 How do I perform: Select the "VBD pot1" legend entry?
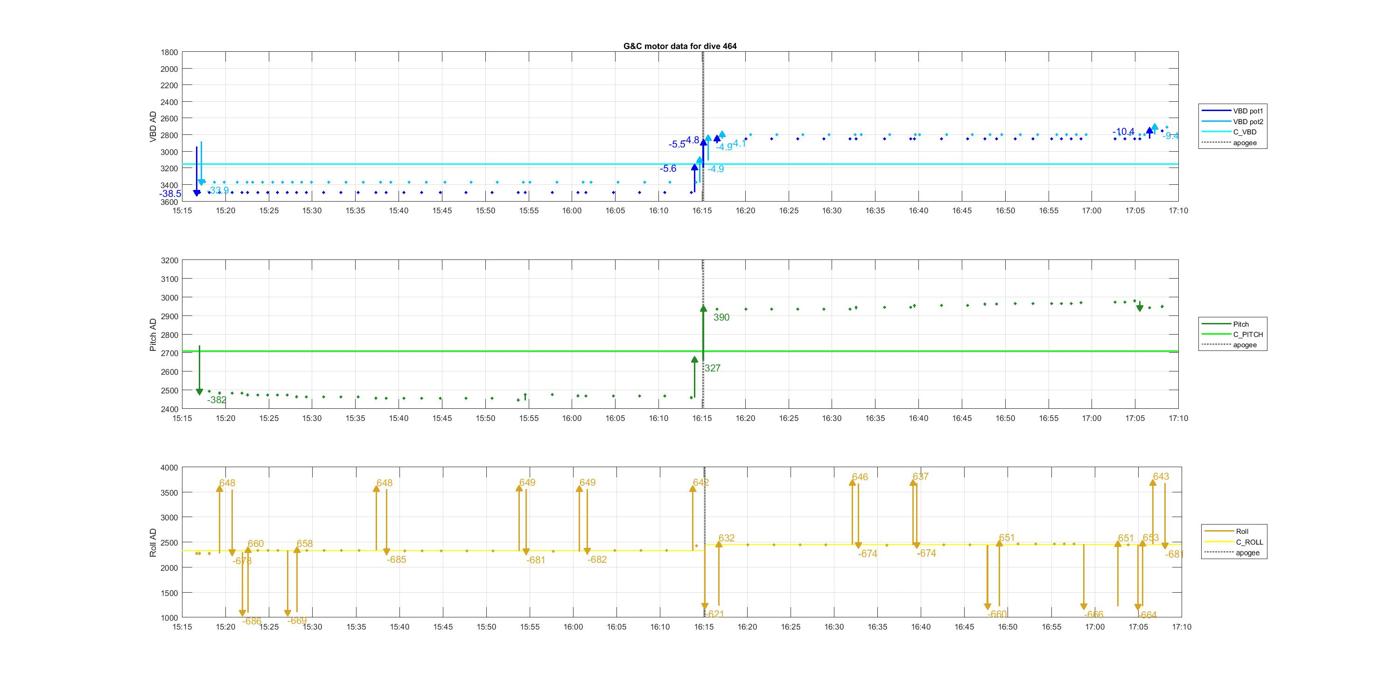coord(1234,111)
